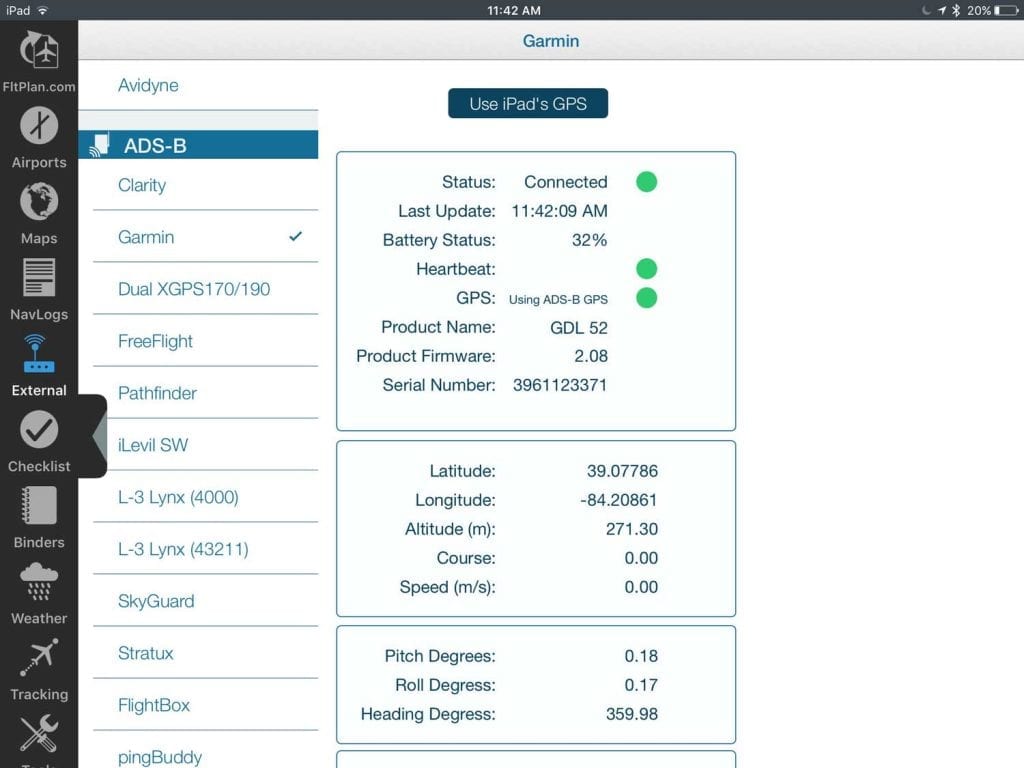
Task: Tap the location arrow status icon
Action: click(x=942, y=10)
